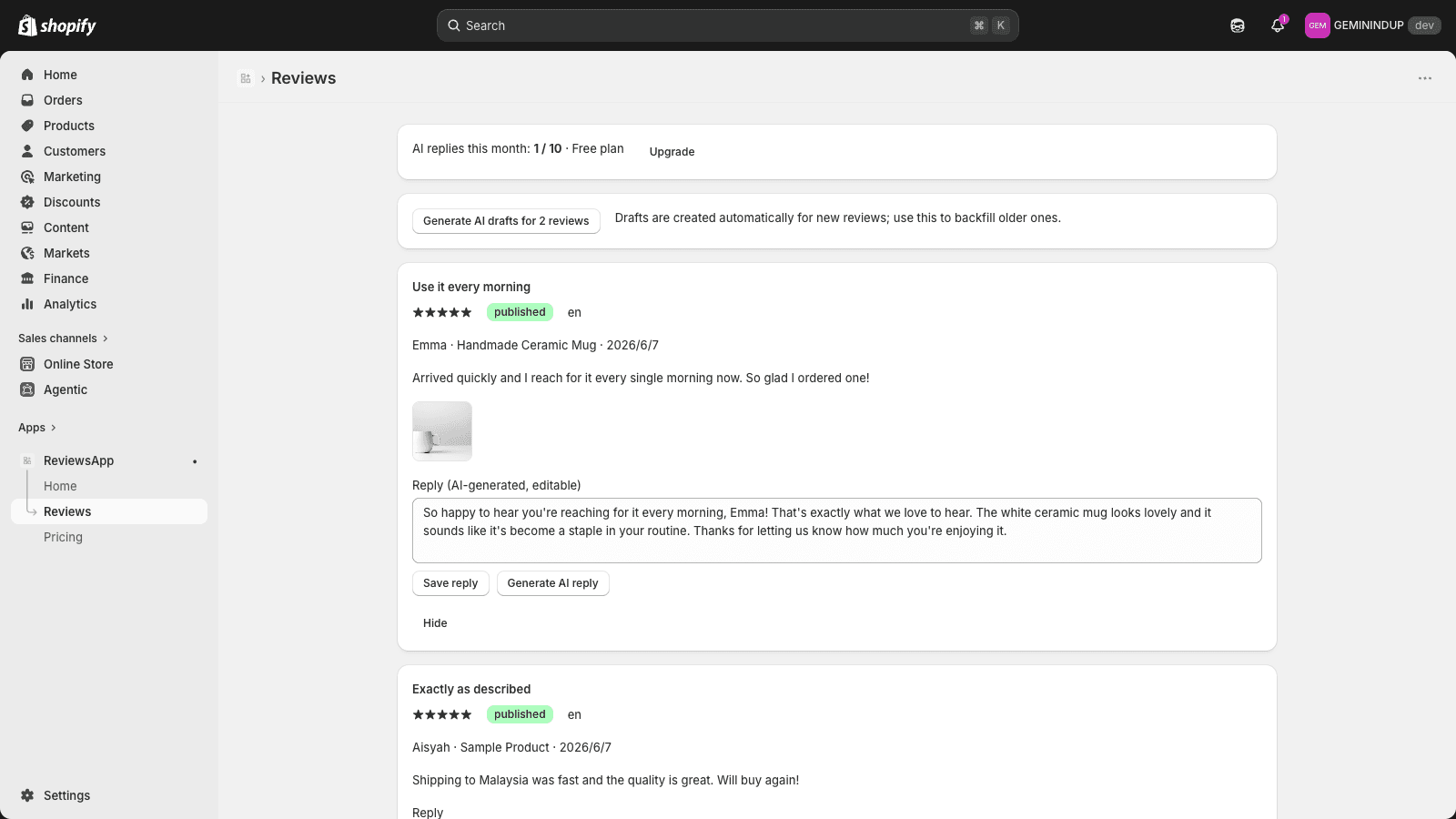The image size is (1456, 819).
Task: Open Orders in the sidebar
Action: pos(109,100)
